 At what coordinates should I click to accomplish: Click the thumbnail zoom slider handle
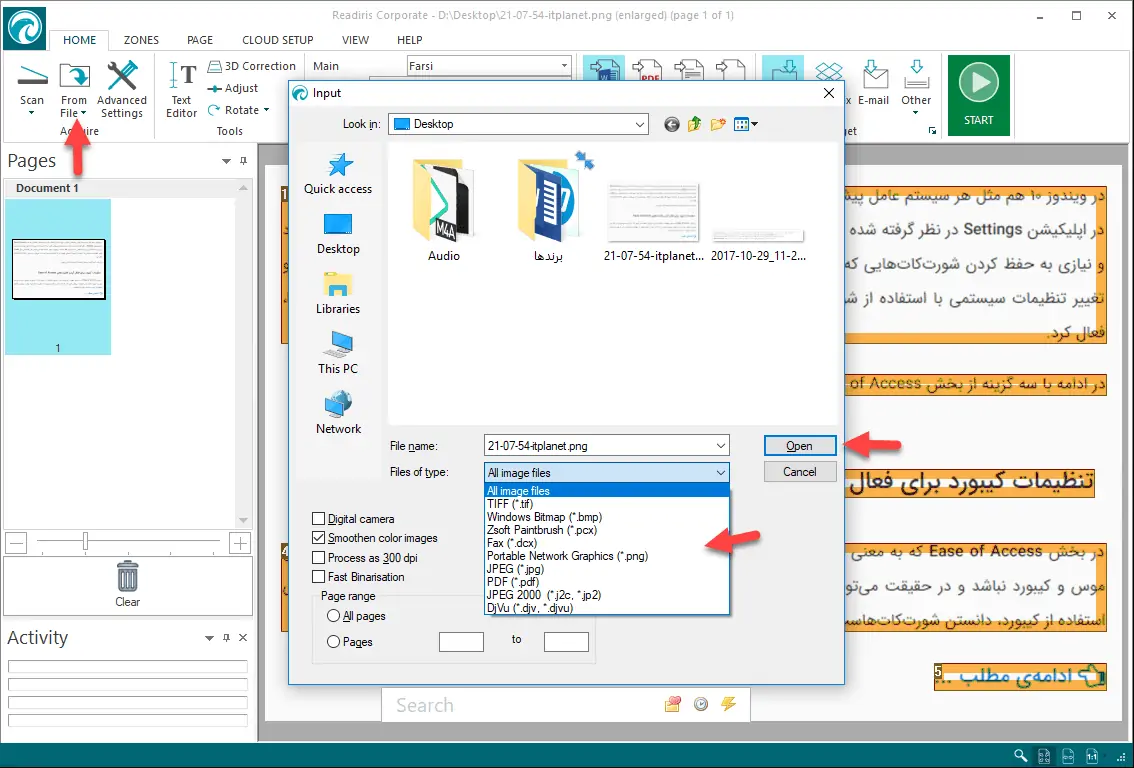pyautogui.click(x=85, y=541)
